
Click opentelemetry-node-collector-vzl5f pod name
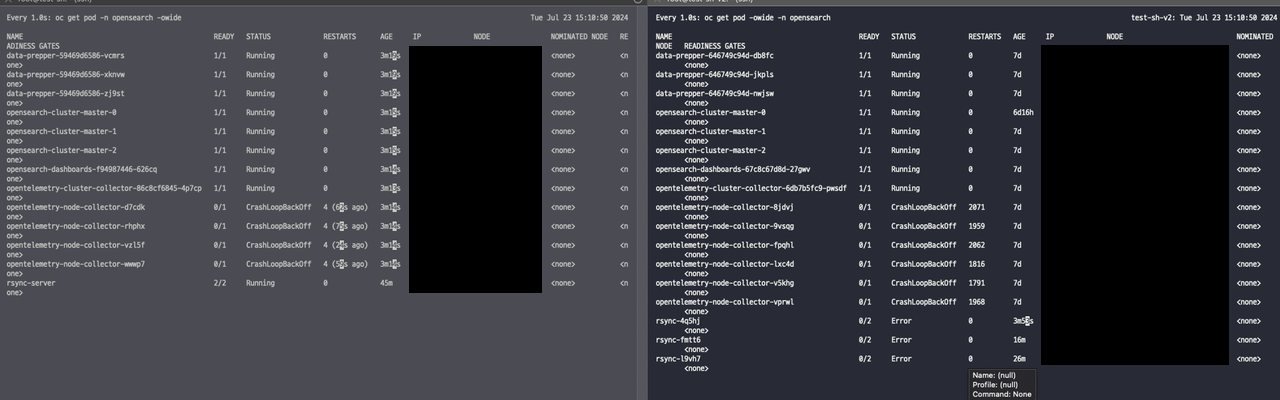[x=76, y=246]
